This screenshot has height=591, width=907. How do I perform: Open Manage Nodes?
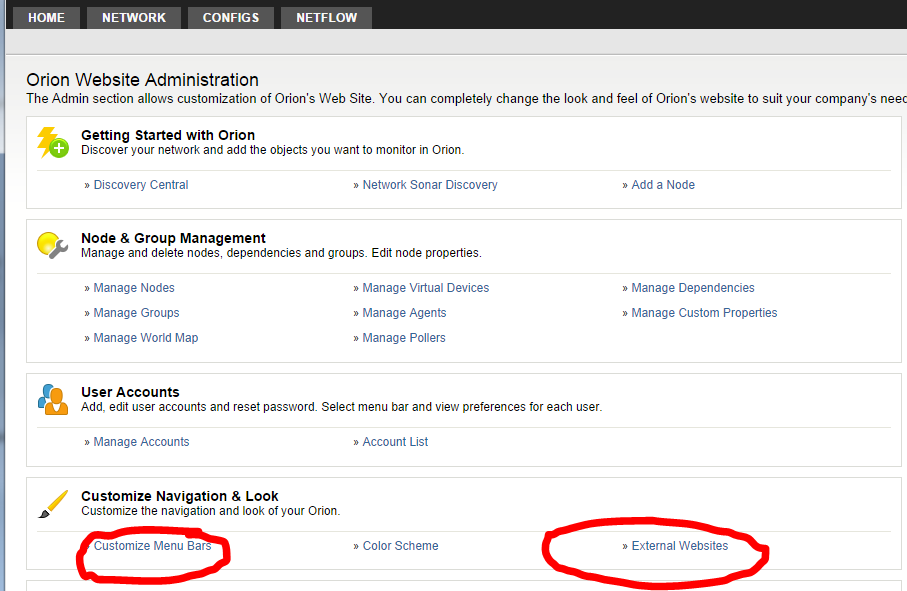(x=134, y=287)
